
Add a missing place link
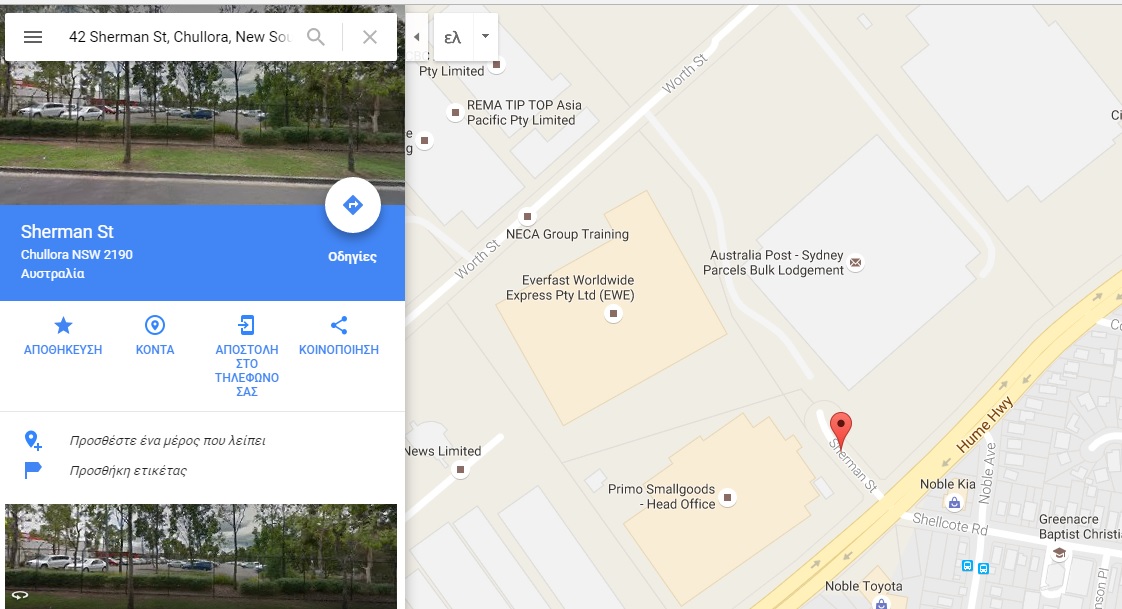pos(167,441)
